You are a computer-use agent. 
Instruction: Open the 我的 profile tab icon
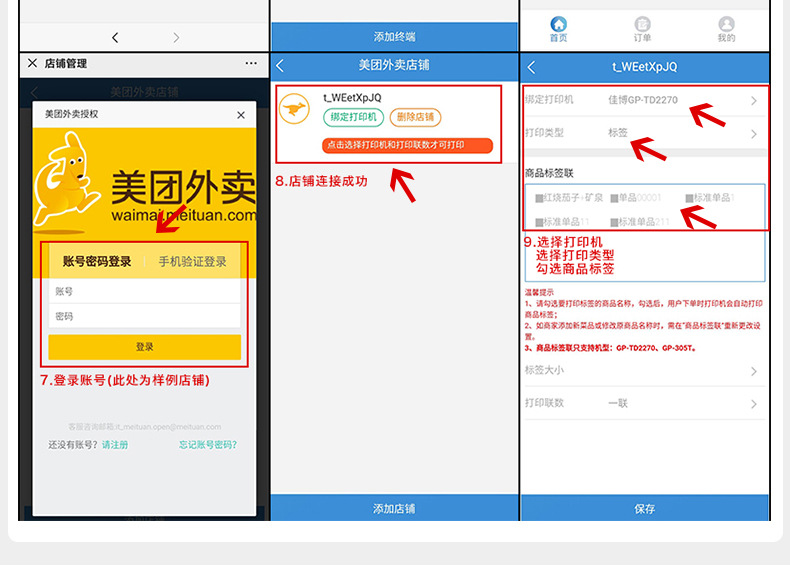point(726,29)
